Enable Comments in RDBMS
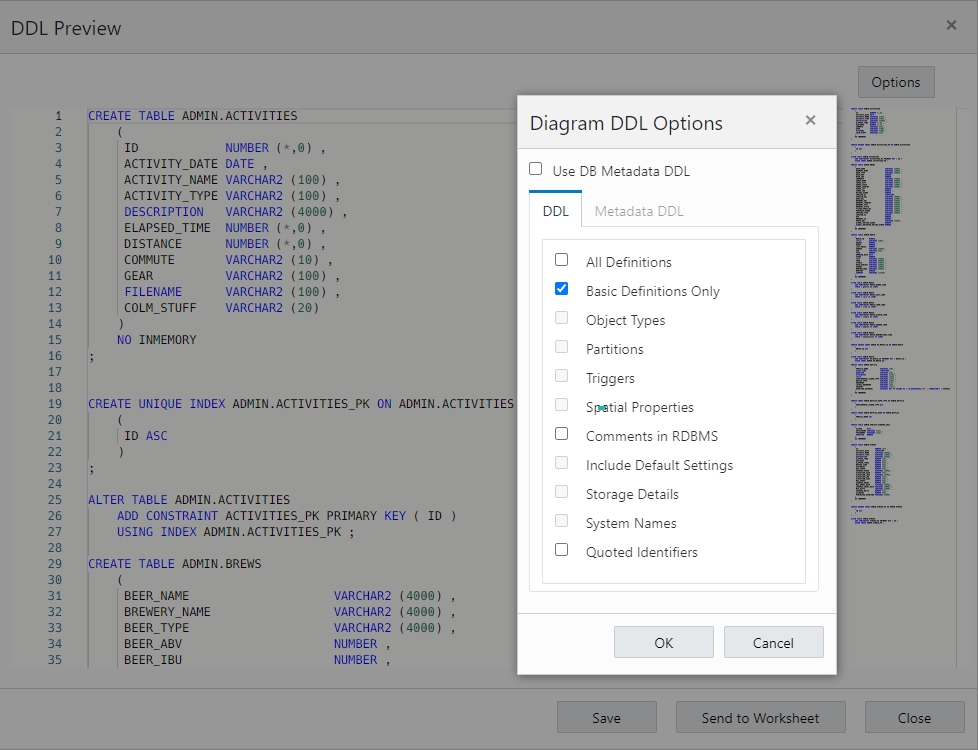978x750 pixels. (561, 435)
